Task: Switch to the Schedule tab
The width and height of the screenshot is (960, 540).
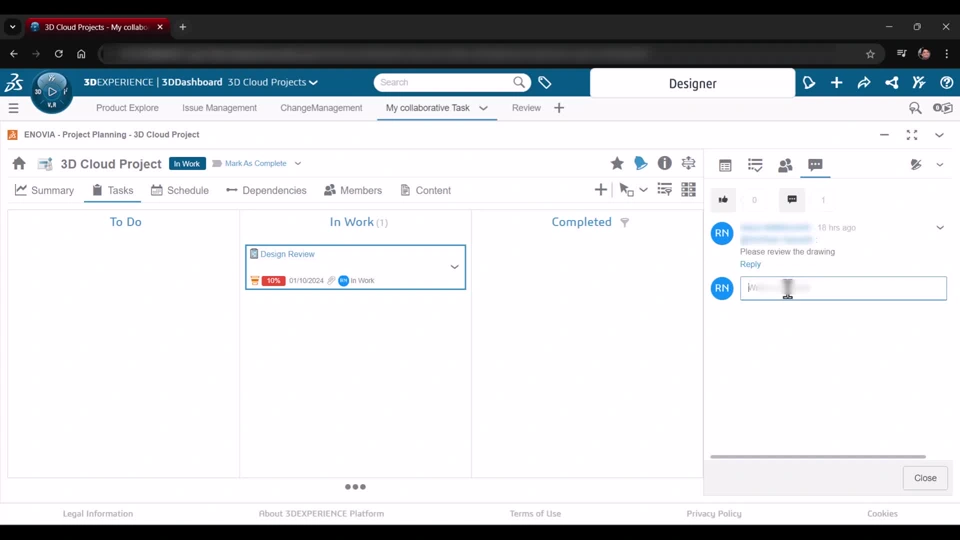Action: click(178, 190)
